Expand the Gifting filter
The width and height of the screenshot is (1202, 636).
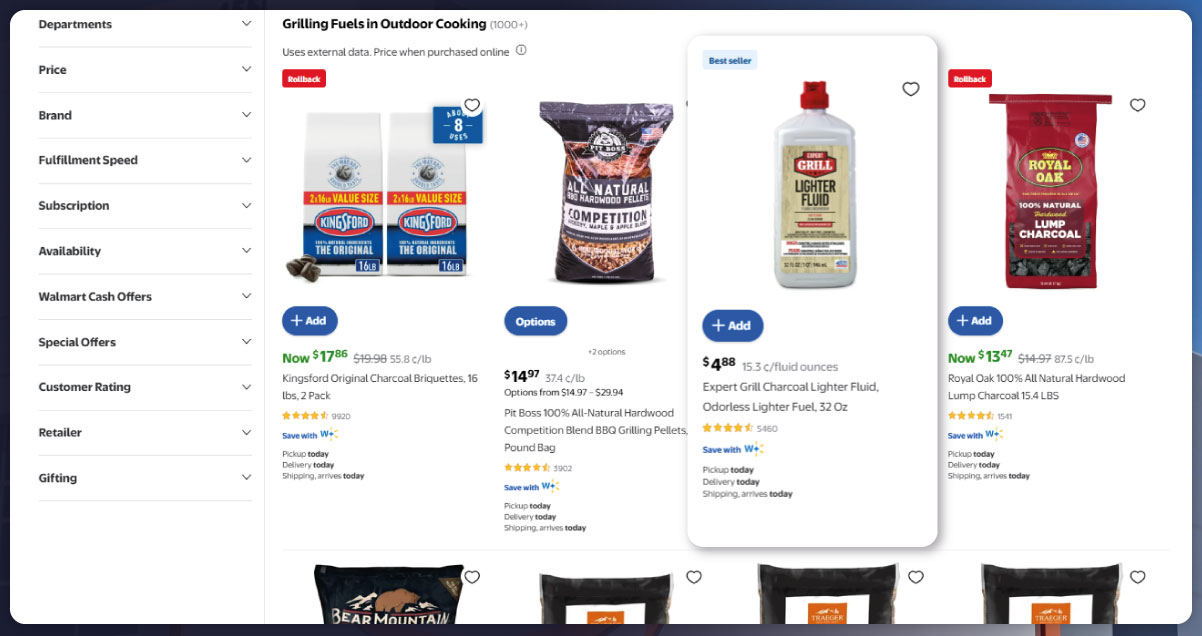[145, 478]
